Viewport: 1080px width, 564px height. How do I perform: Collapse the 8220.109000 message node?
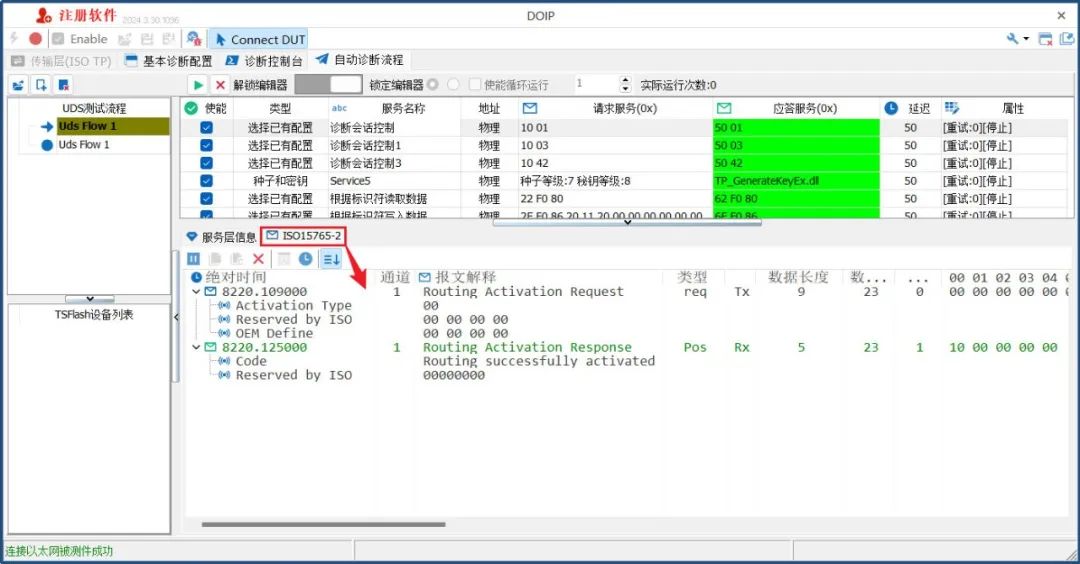pos(196,292)
